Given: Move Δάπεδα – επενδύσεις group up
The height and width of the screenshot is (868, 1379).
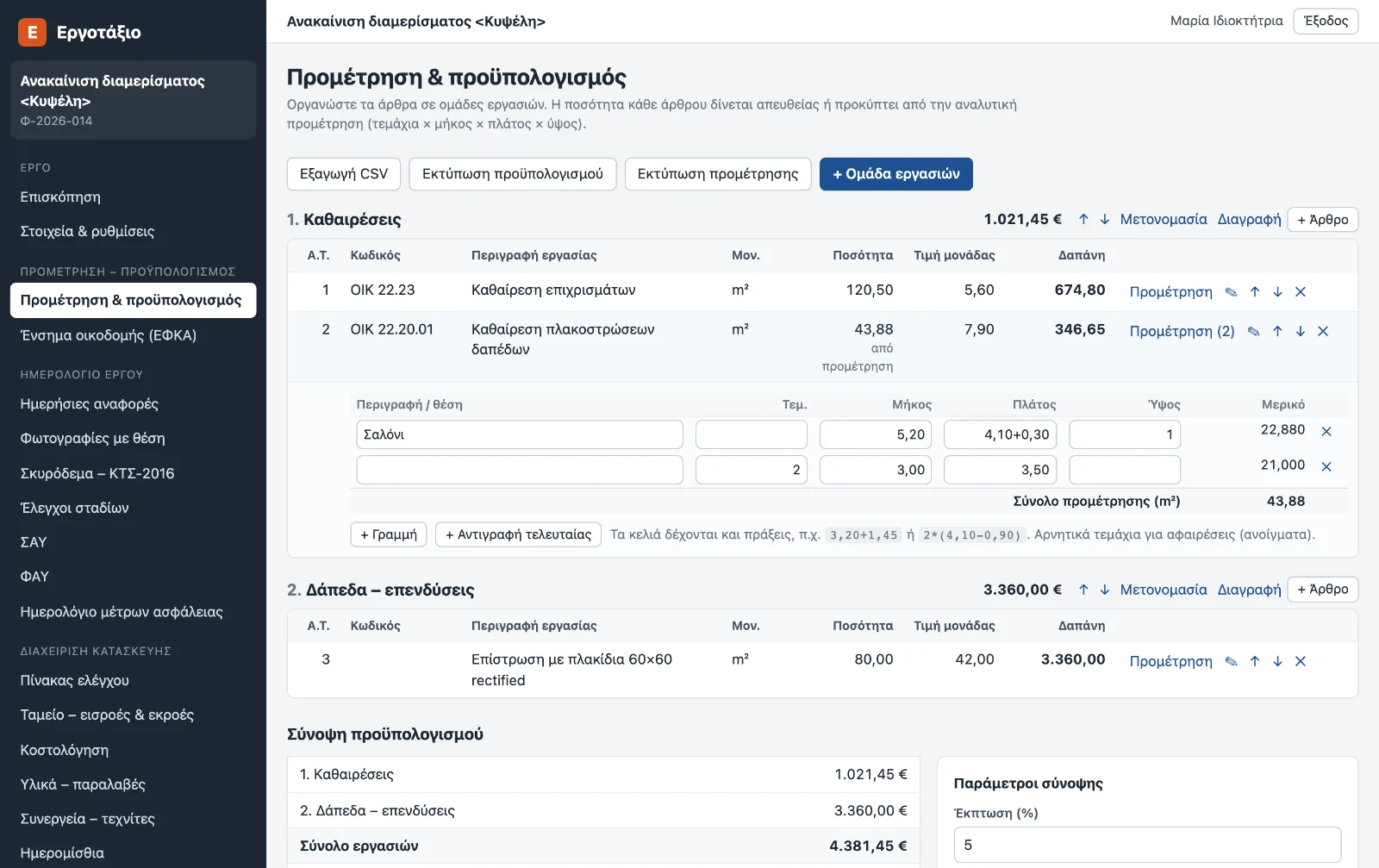Looking at the screenshot, I should (1083, 590).
